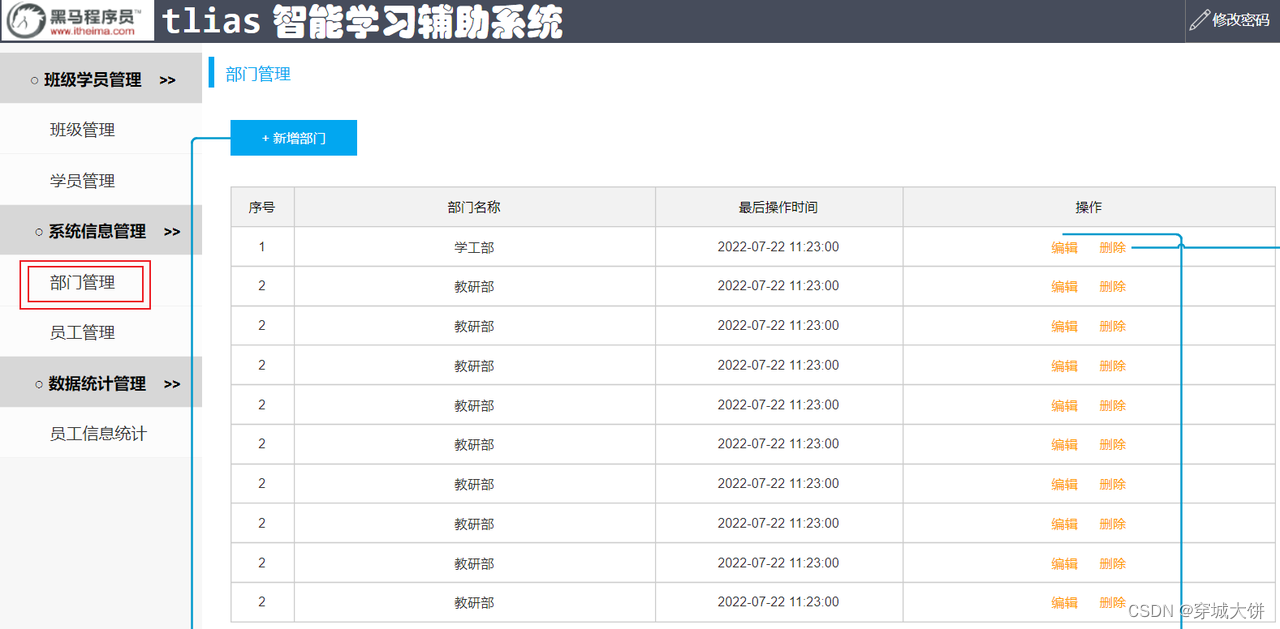Expand the 数据统计管理 section chevron
Image resolution: width=1280 pixels, height=629 pixels.
171,382
